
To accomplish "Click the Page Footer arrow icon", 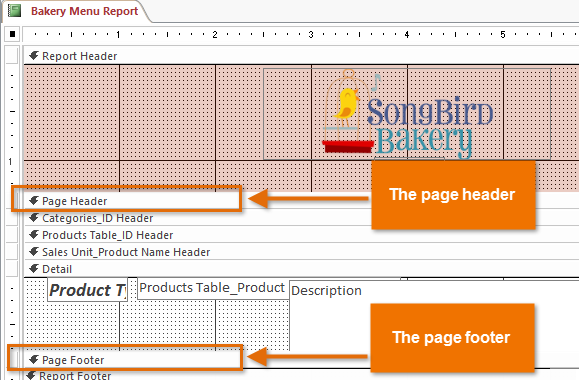I will (x=34, y=359).
